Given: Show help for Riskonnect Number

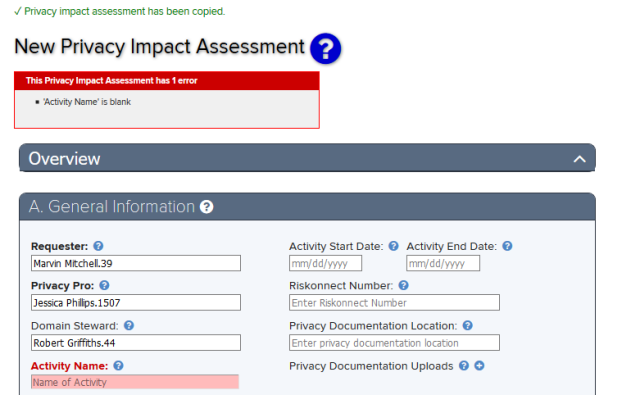Looking at the screenshot, I should point(404,285).
